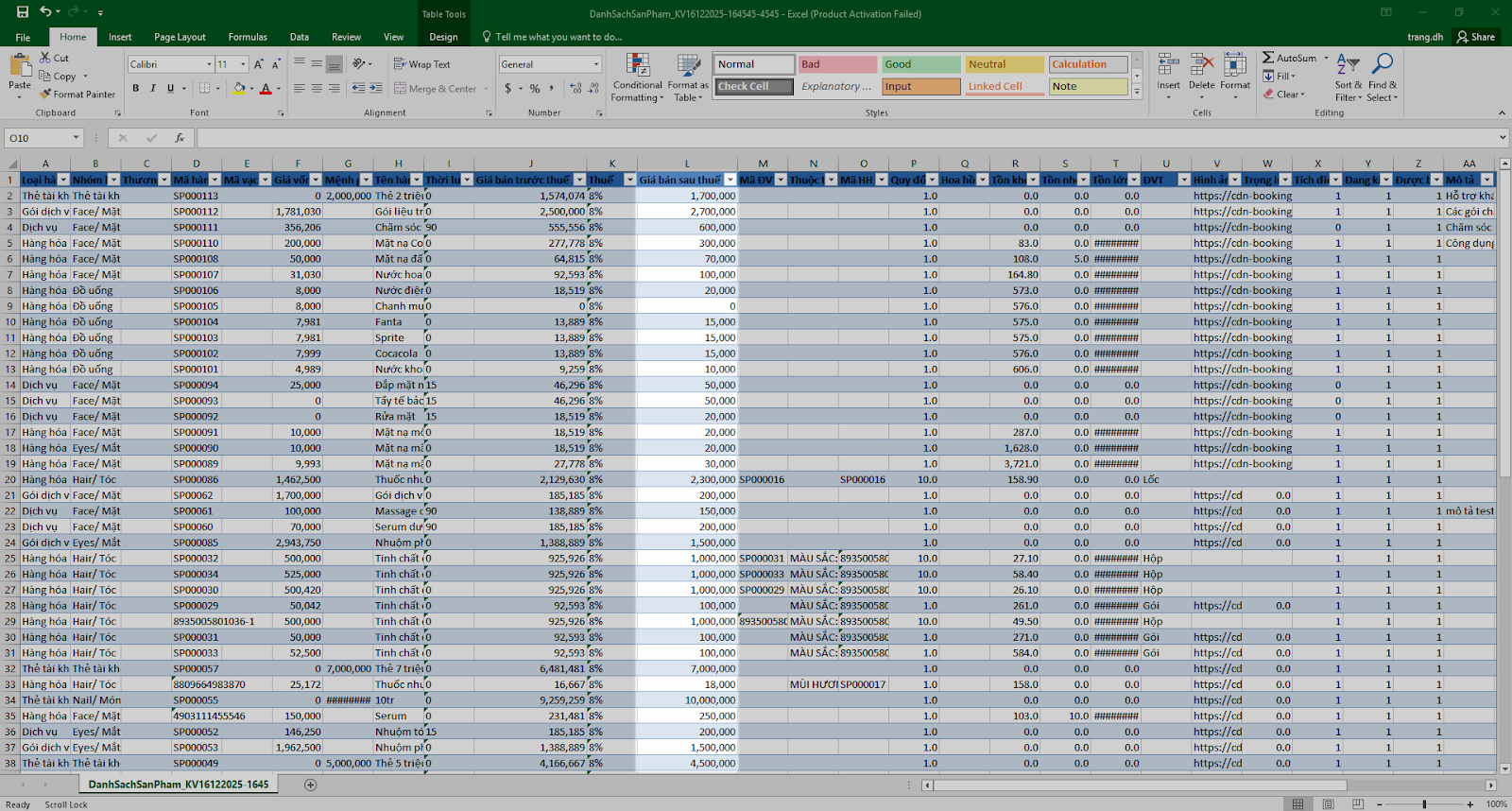This screenshot has width=1512, height=811.
Task: Toggle top vertical alignment
Action: pos(300,64)
